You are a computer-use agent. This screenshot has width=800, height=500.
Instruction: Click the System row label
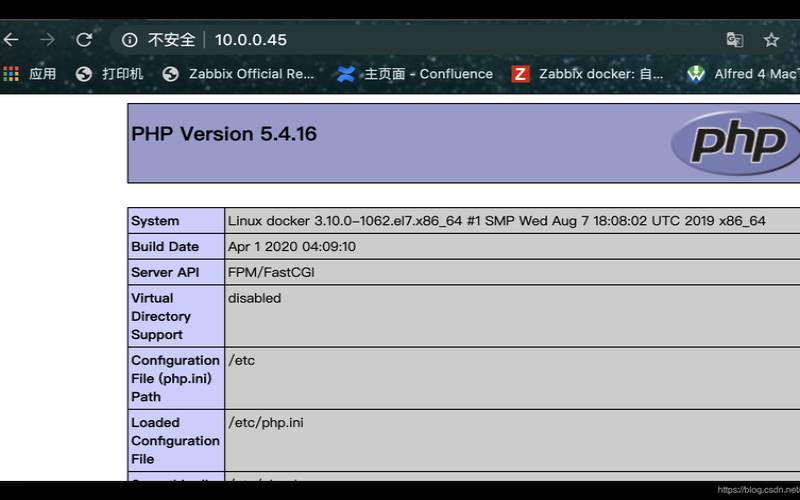(x=155, y=221)
